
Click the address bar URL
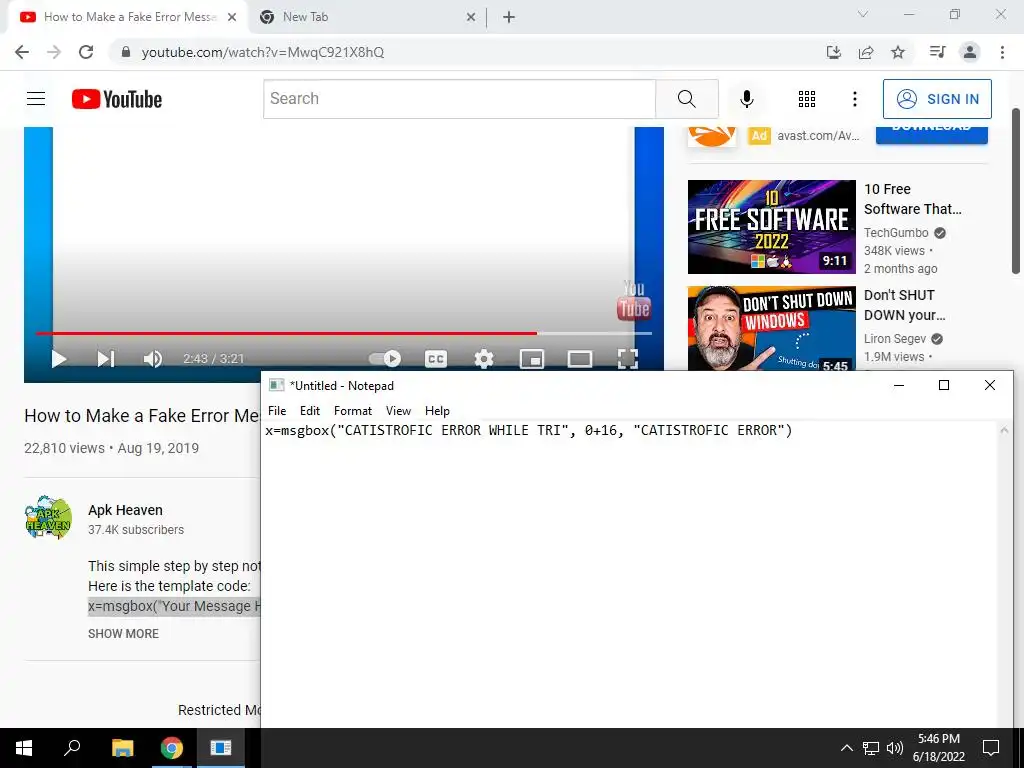[x=263, y=52]
